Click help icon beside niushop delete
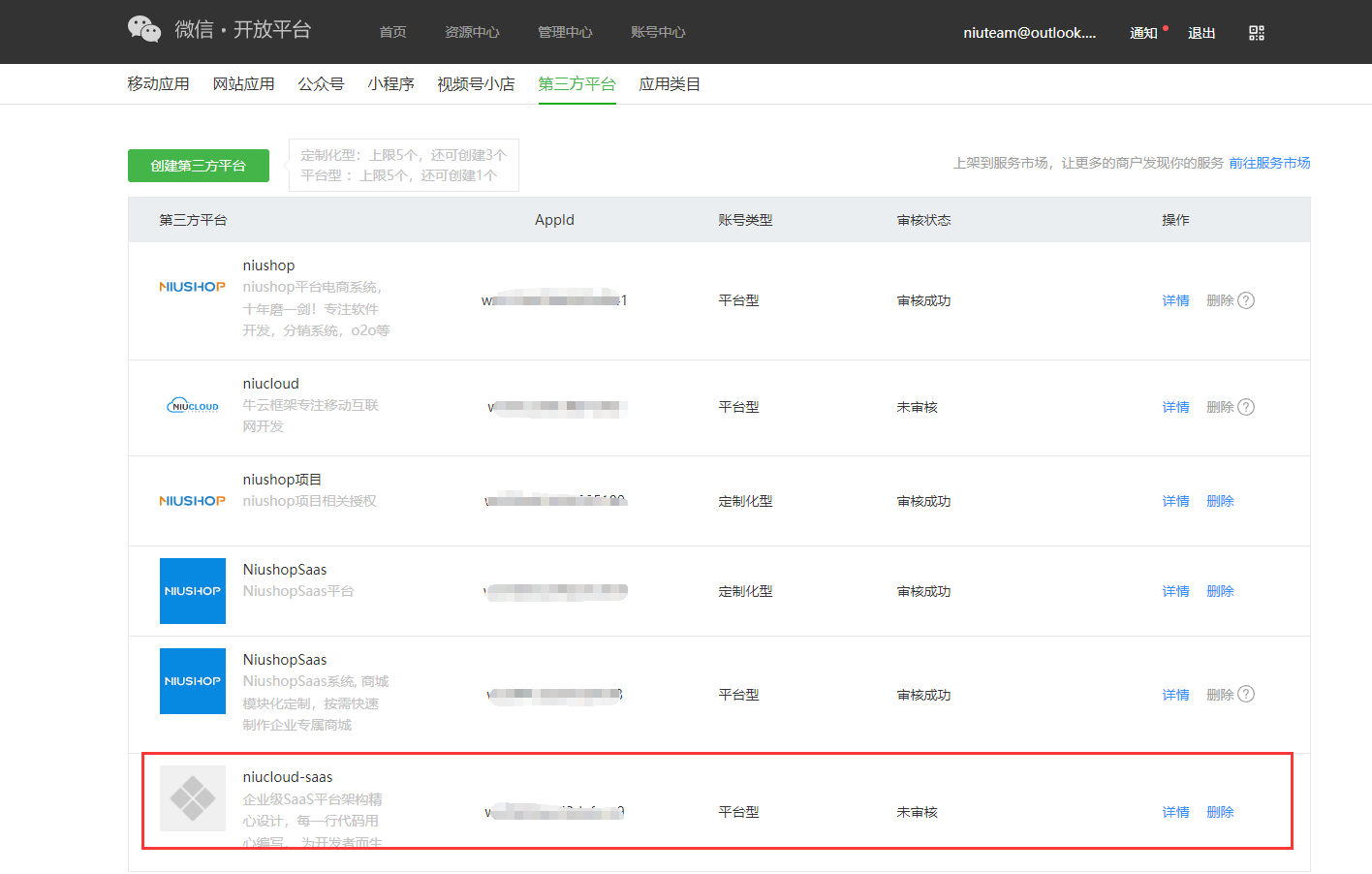Viewport: 1372px width, 874px height. 1246,300
